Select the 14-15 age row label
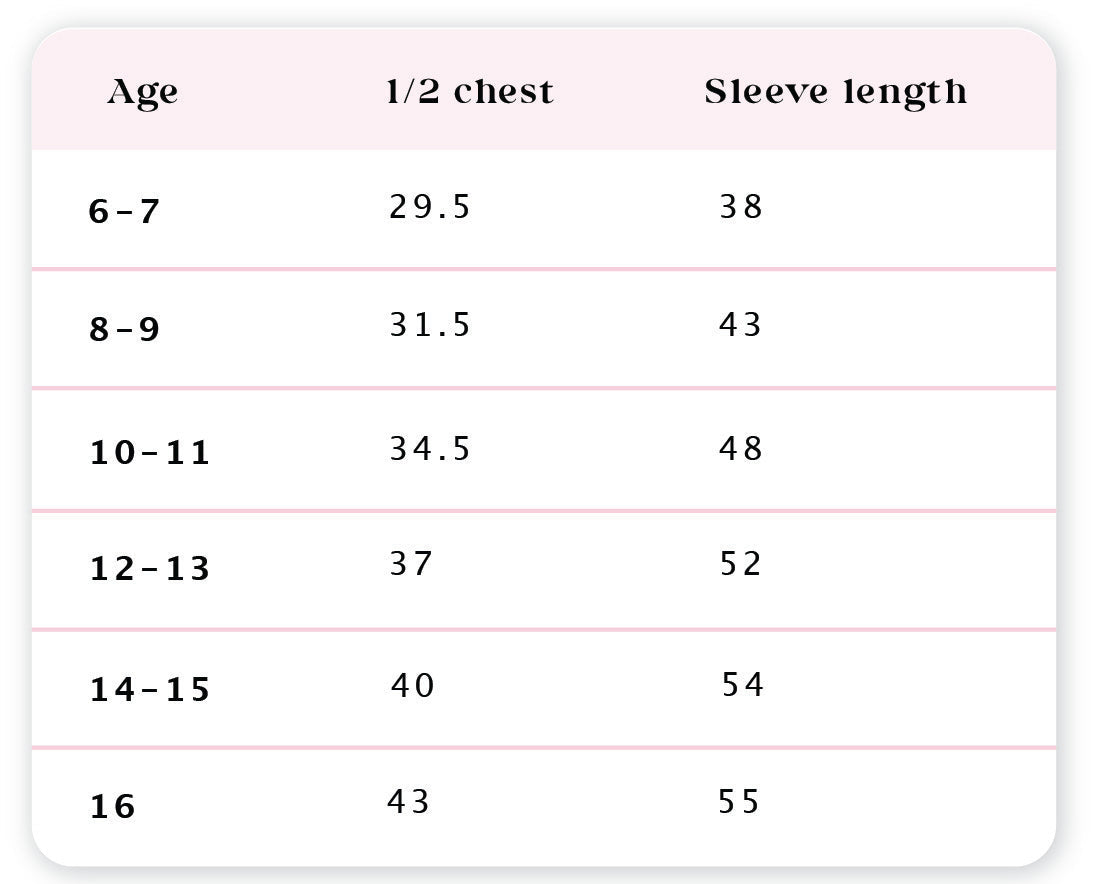The height and width of the screenshot is (884, 1097). (x=150, y=690)
